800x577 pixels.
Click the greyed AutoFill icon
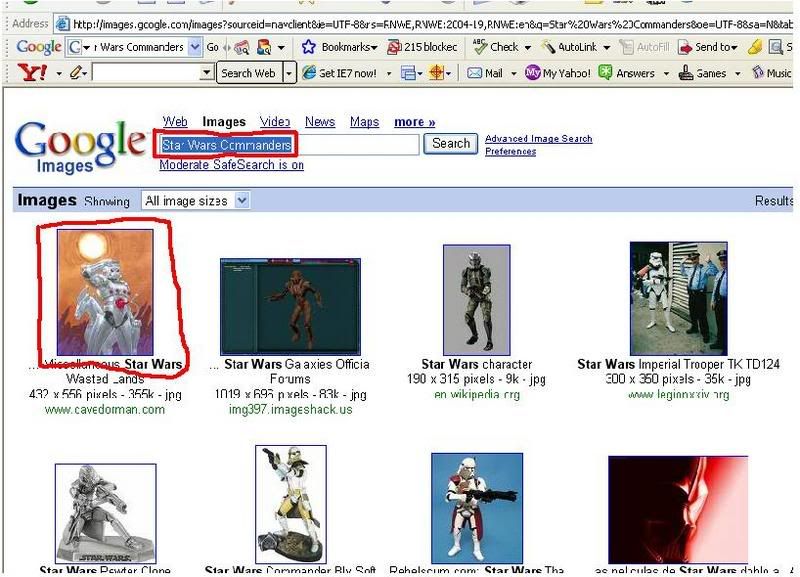point(626,47)
